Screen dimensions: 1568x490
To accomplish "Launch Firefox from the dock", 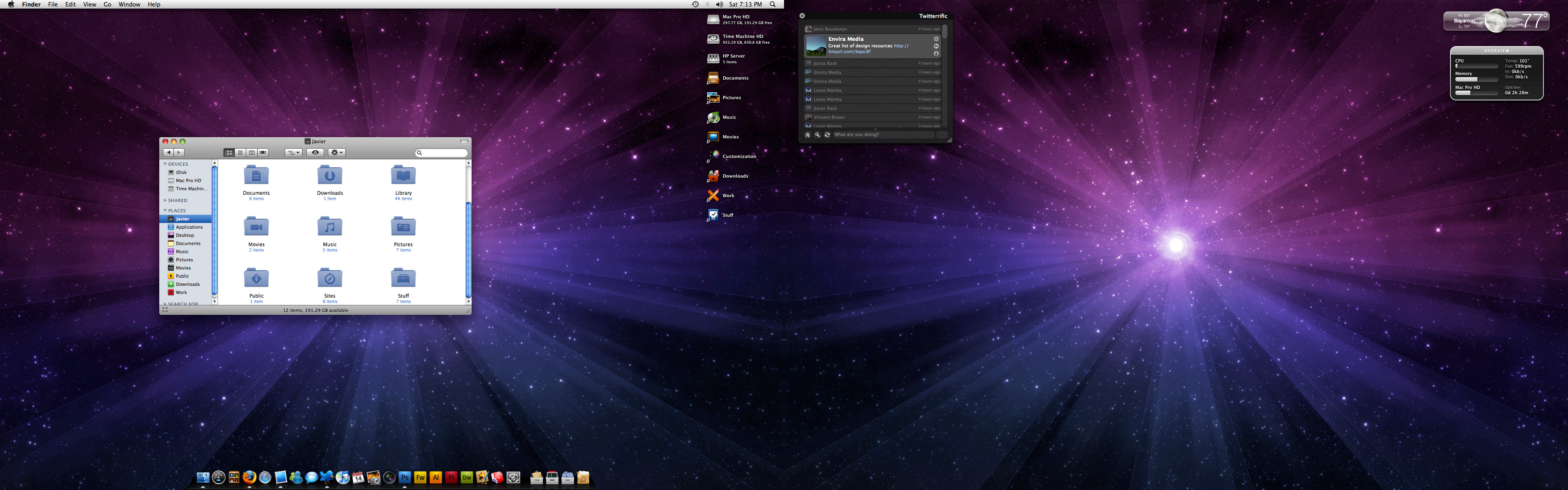I will (x=249, y=477).
